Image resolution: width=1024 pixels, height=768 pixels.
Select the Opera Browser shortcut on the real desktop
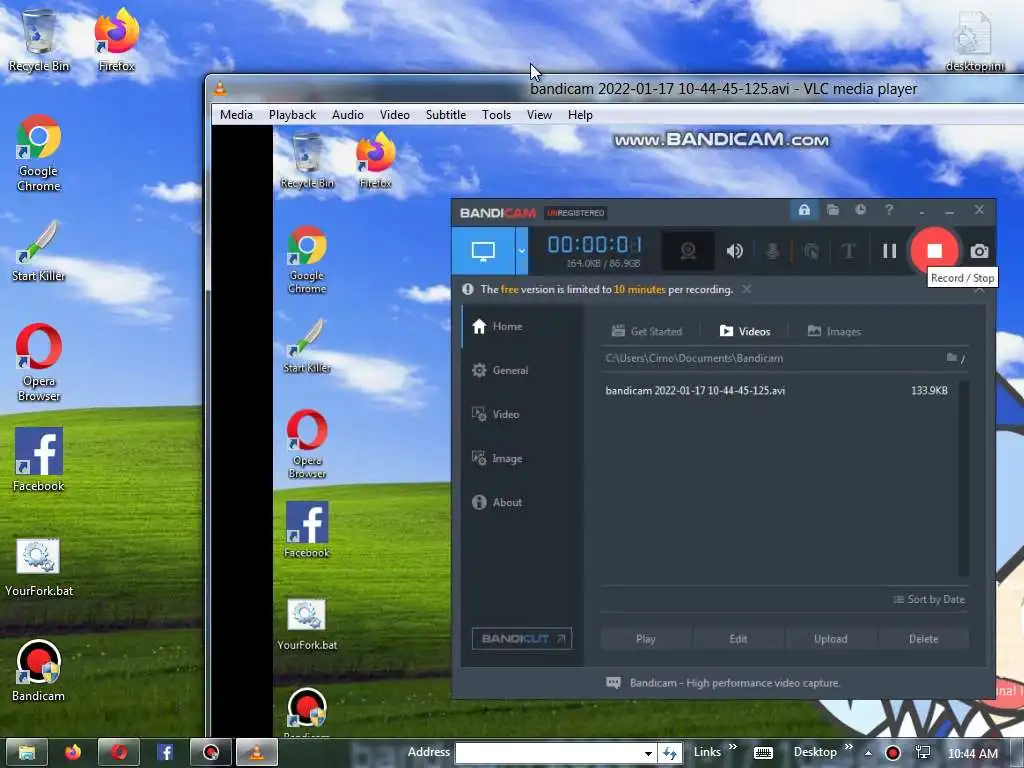point(39,362)
